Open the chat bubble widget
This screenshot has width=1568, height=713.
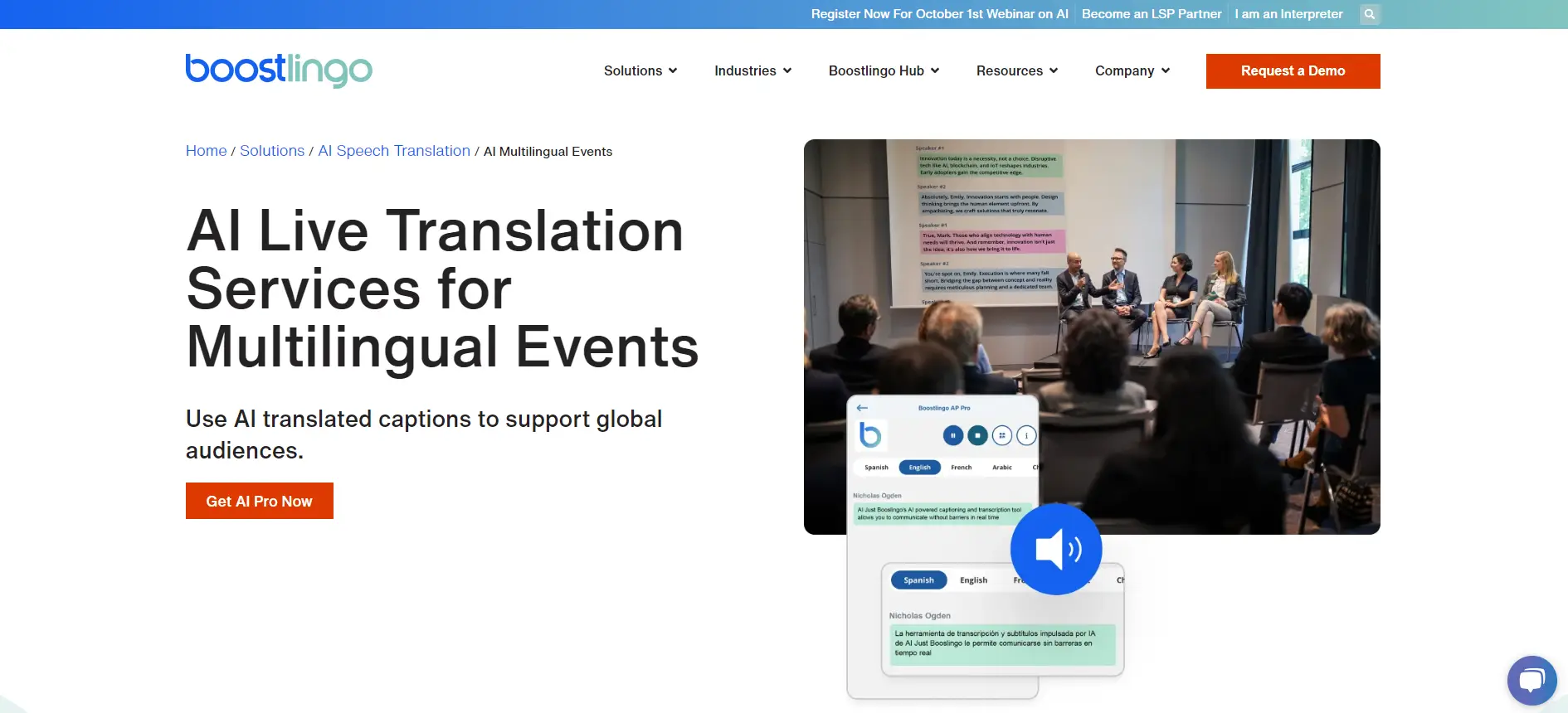[1531, 681]
